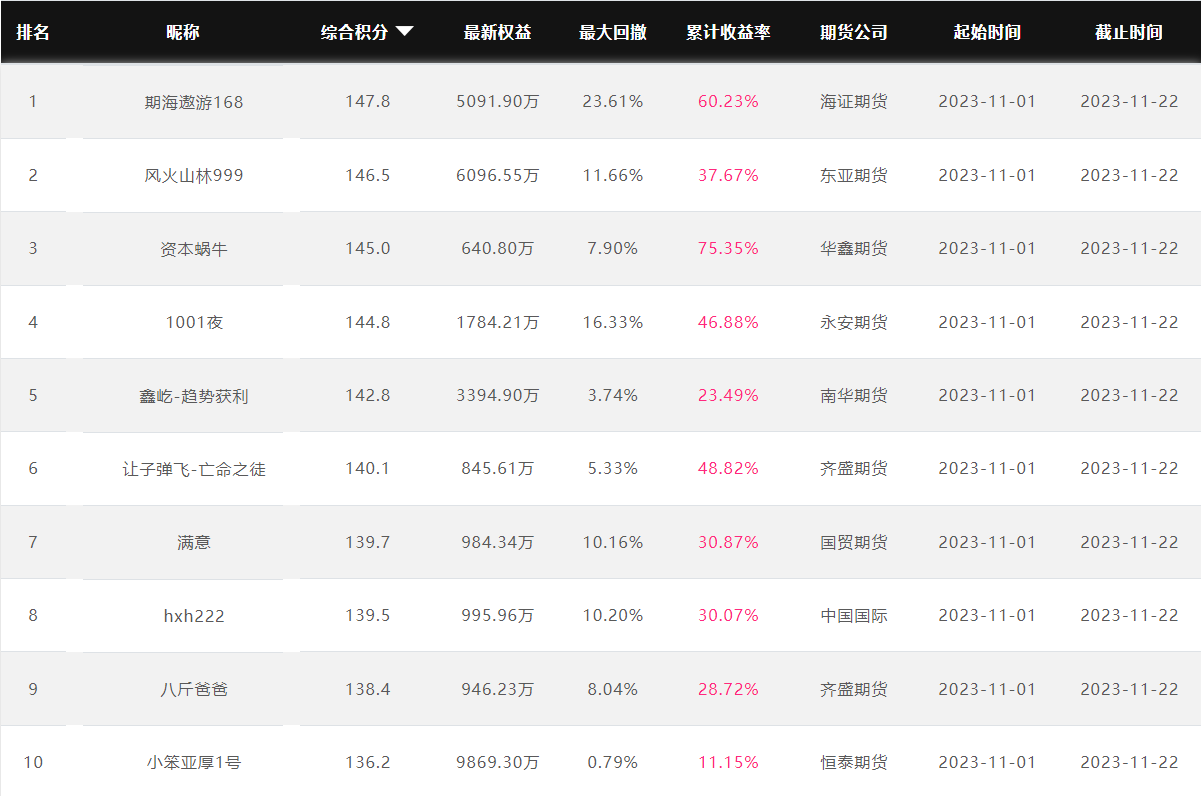Select futures company 海证期货
The image size is (1201, 796).
point(854,101)
